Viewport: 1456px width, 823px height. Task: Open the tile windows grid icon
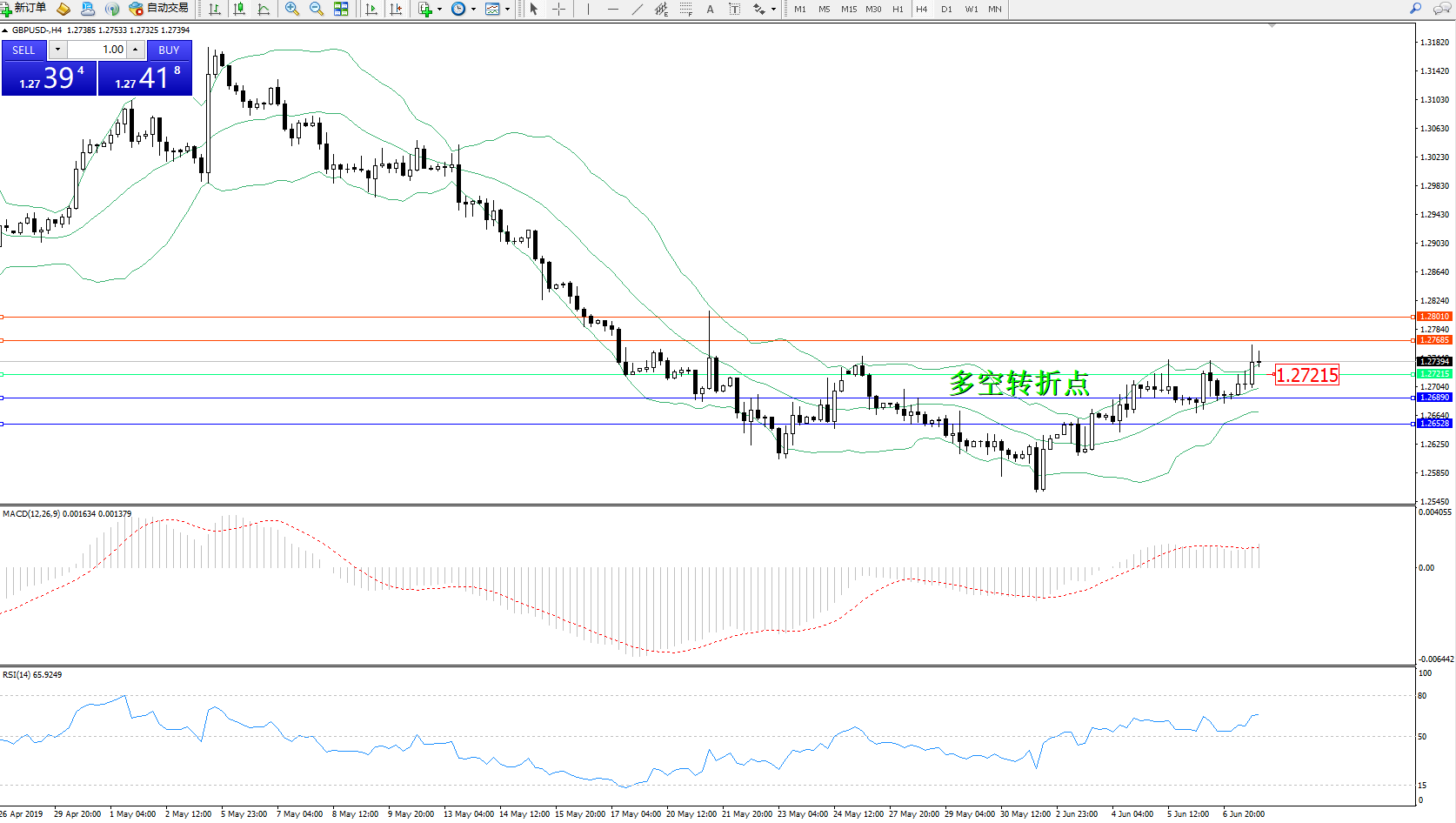click(x=341, y=9)
